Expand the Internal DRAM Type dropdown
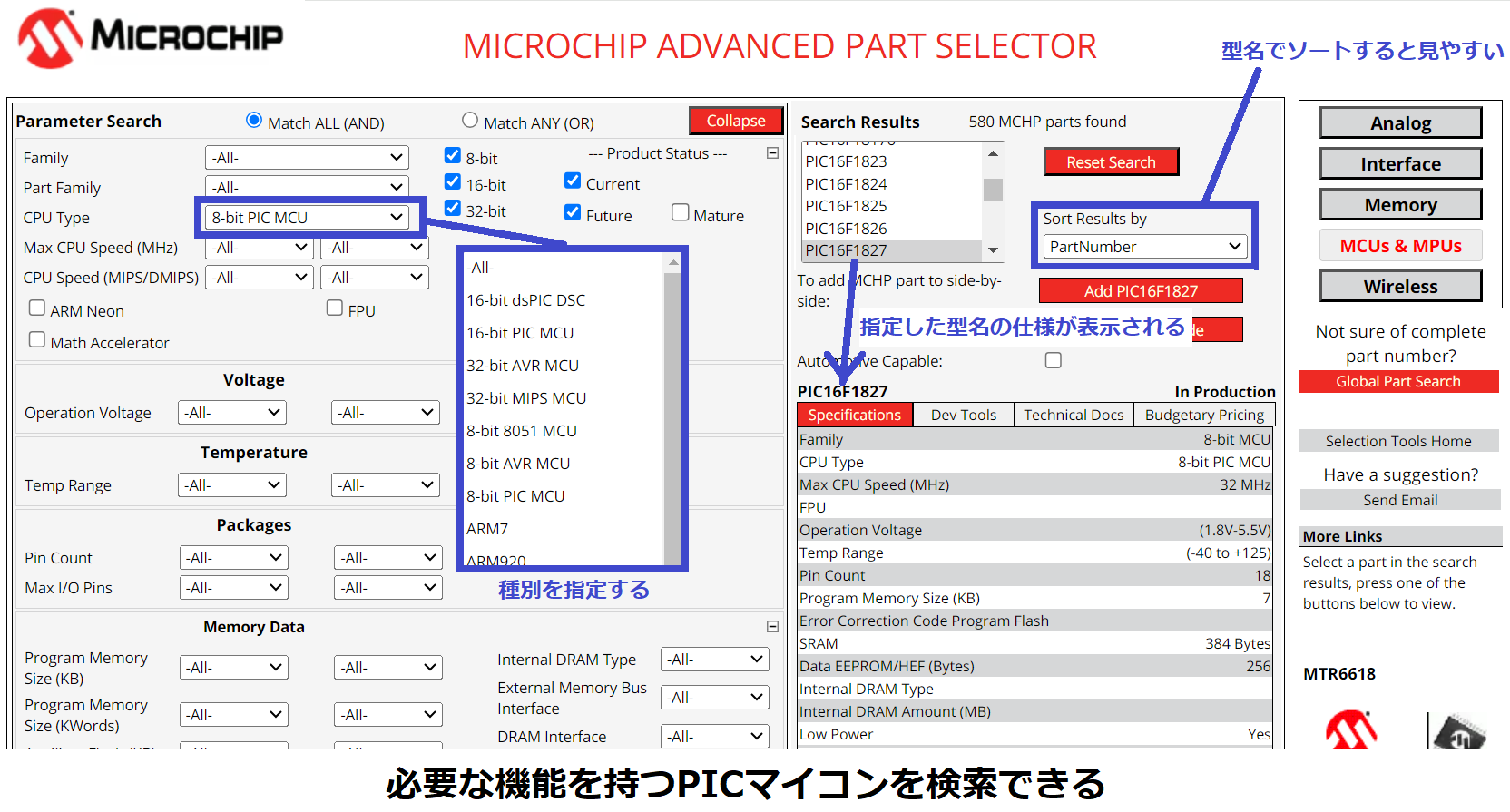1510x812 pixels. pos(715,660)
